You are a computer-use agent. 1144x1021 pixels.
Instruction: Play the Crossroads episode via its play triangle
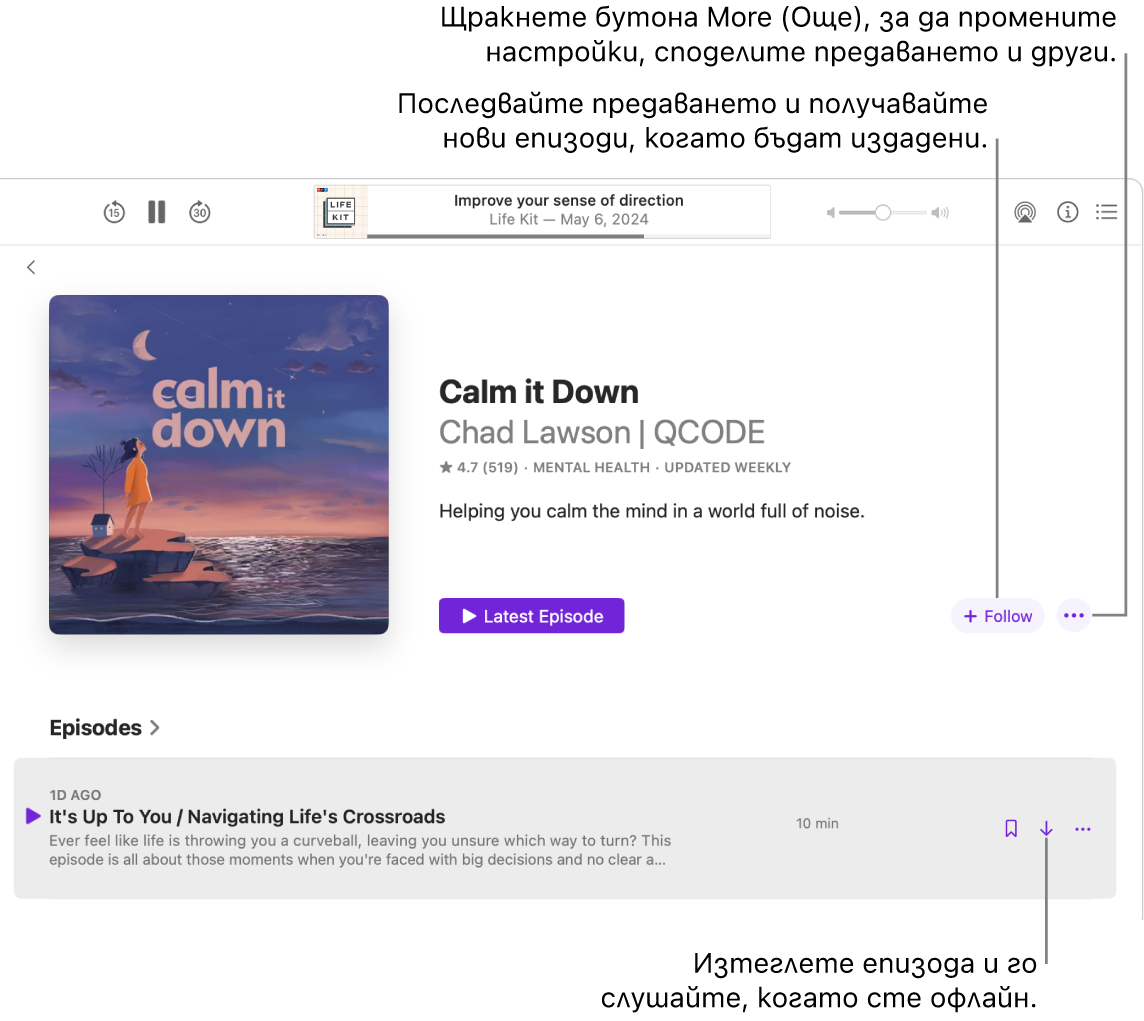click(31, 817)
